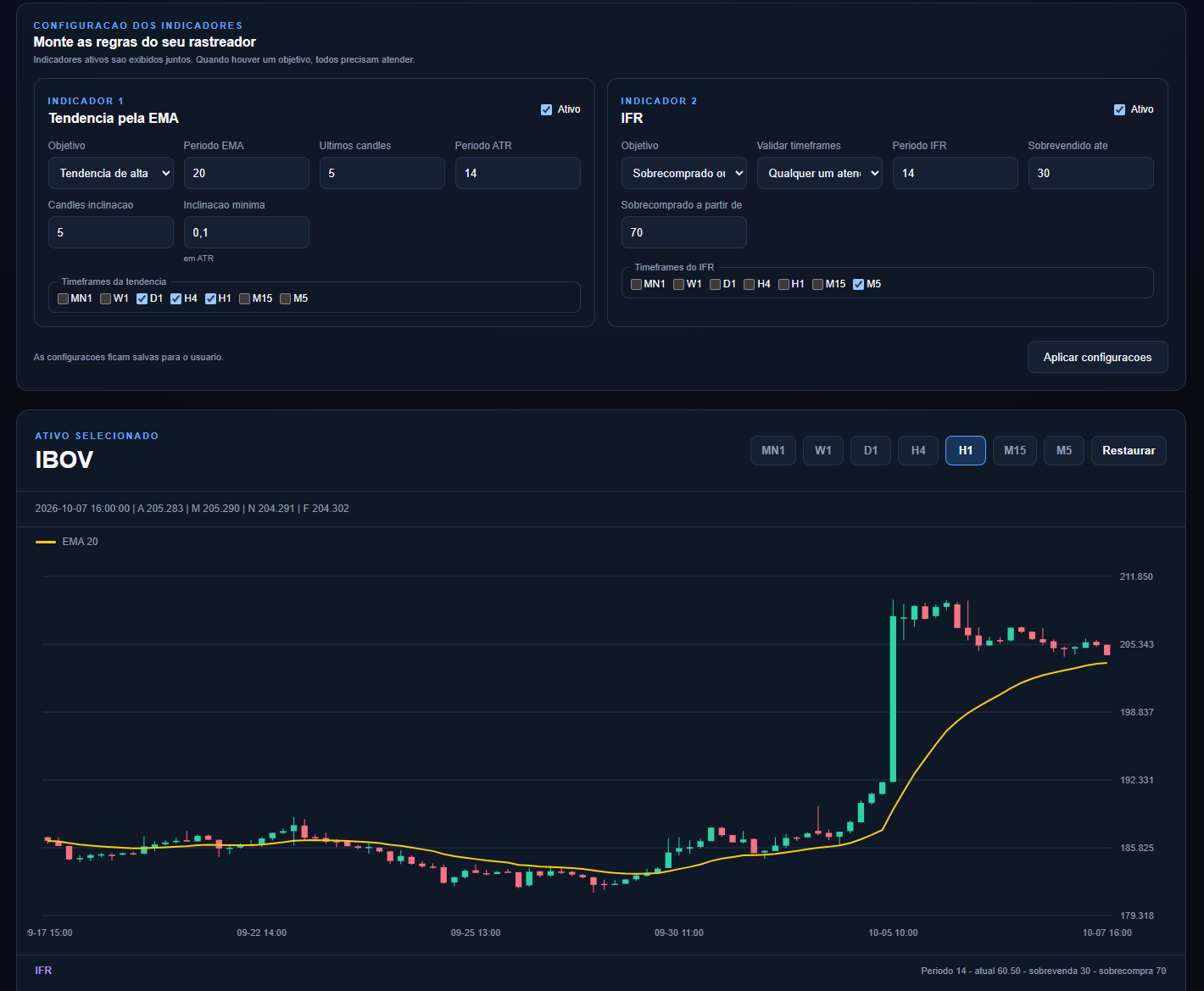The height and width of the screenshot is (991, 1204).
Task: Enable M15 in Timeframes da tendencia
Action: point(244,298)
